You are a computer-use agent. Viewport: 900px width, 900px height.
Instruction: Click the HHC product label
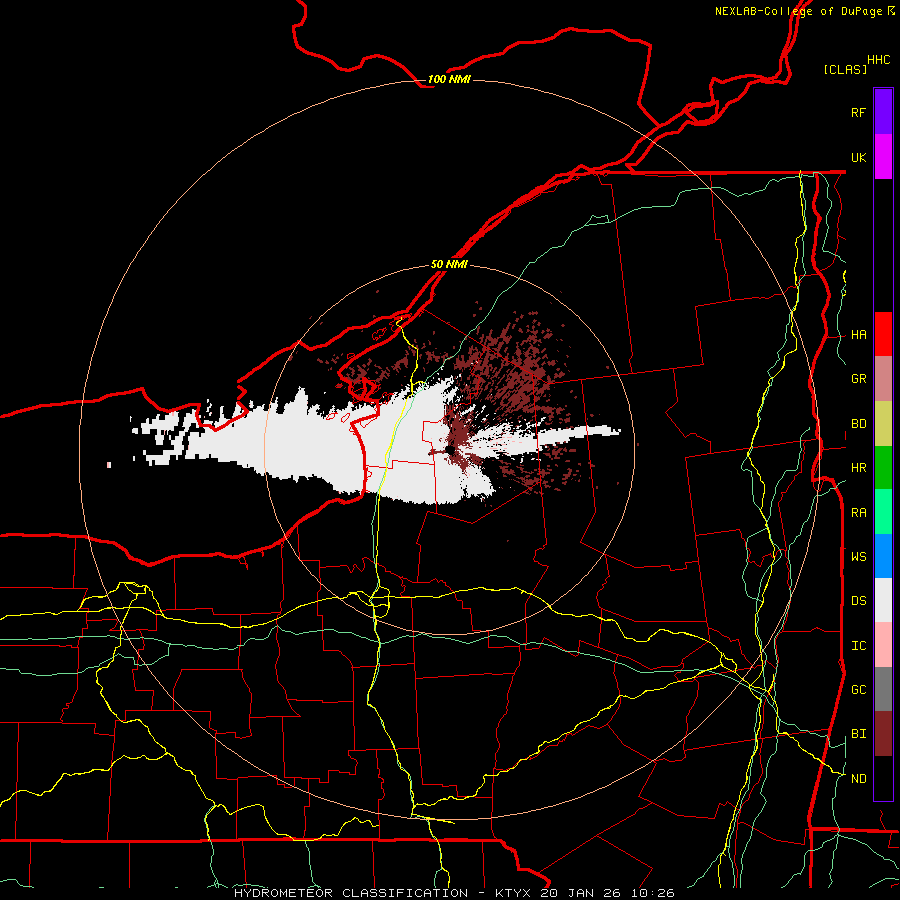point(878,60)
